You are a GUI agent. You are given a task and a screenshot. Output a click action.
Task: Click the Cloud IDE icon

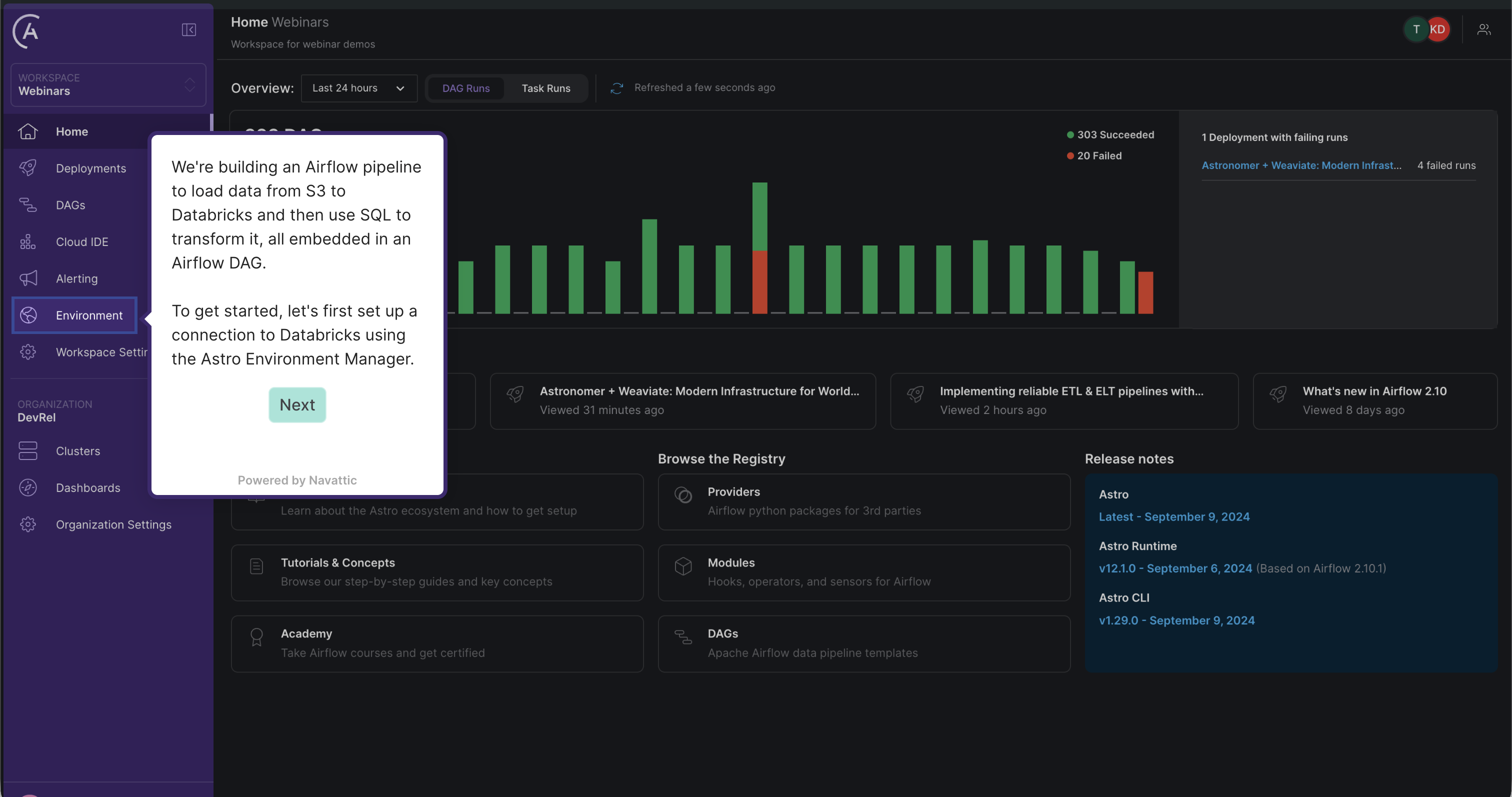(x=27, y=241)
